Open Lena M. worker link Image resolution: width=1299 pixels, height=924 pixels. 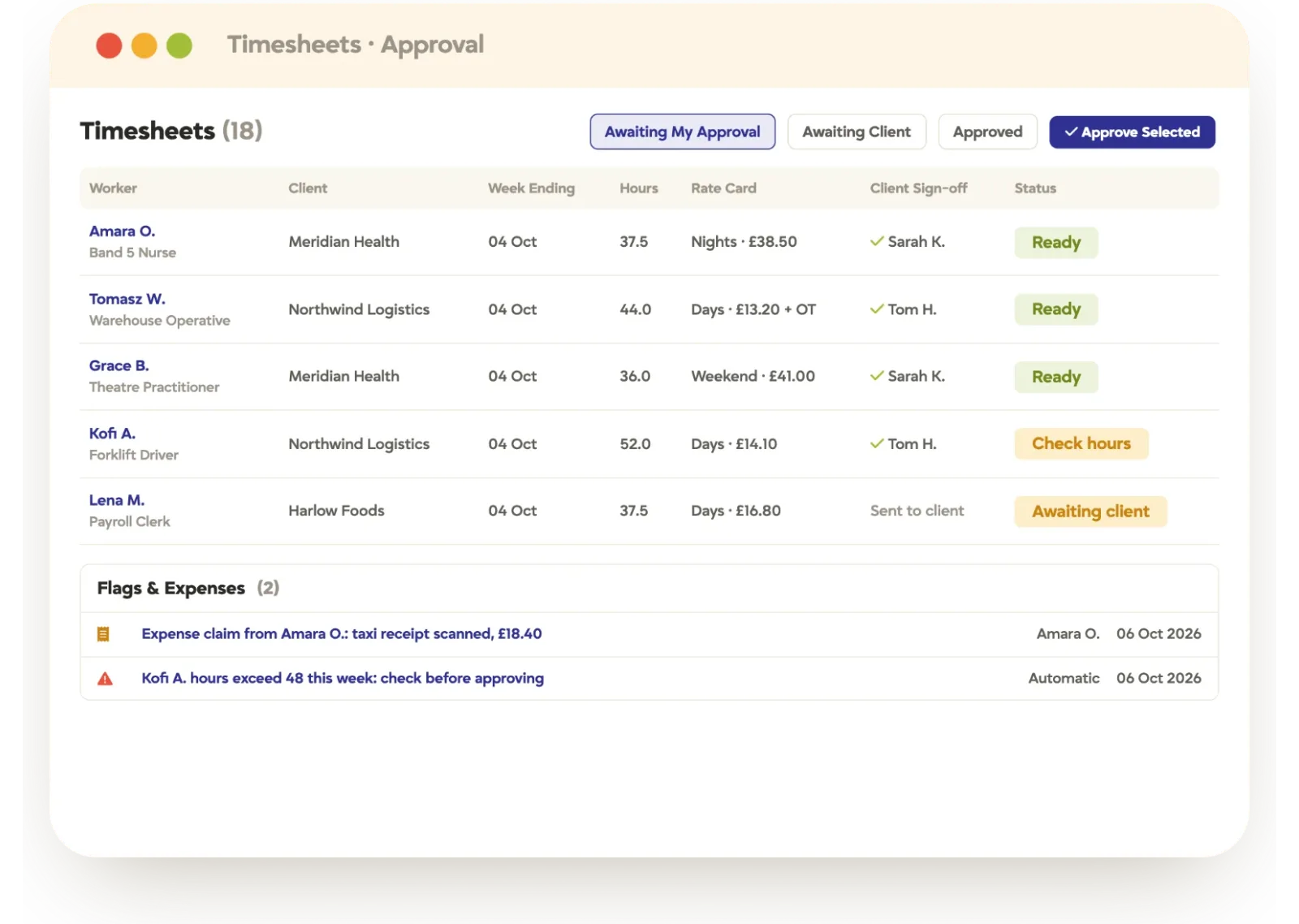click(117, 500)
